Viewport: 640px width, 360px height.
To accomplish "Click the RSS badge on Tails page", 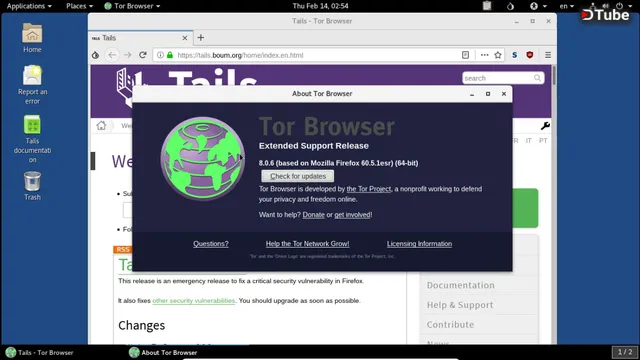I will click(122, 249).
